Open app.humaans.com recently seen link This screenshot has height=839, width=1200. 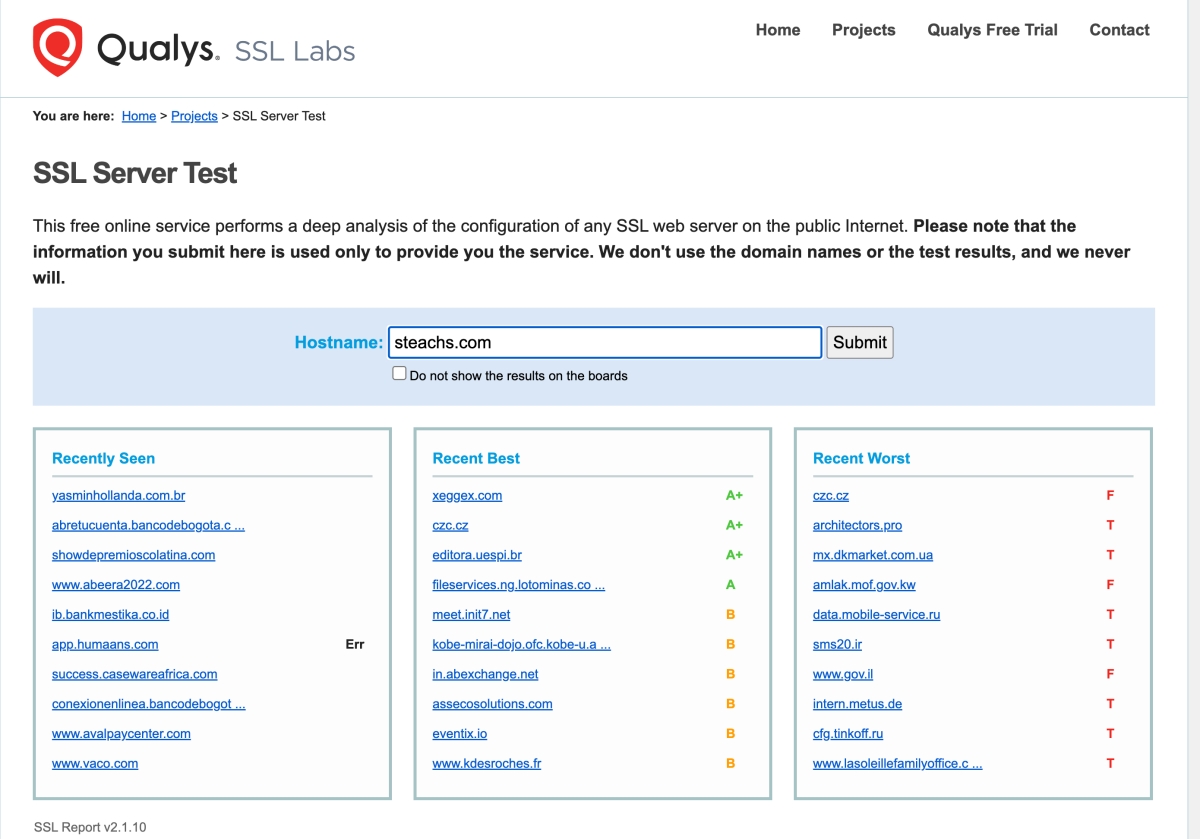point(105,644)
